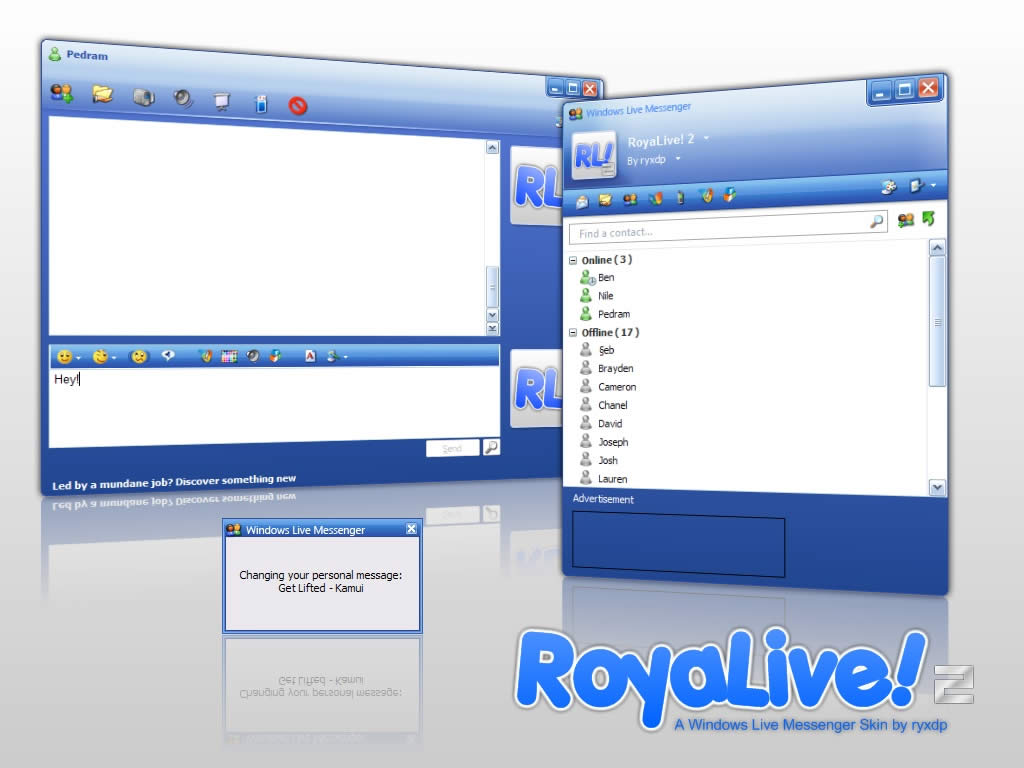Open the 'Led by a mundane job?' ad link
Screen dimensions: 1024x768
pyautogui.click(x=174, y=482)
